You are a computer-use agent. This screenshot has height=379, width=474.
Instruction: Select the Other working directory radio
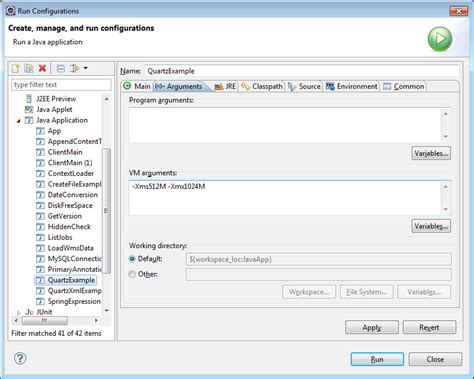click(132, 274)
